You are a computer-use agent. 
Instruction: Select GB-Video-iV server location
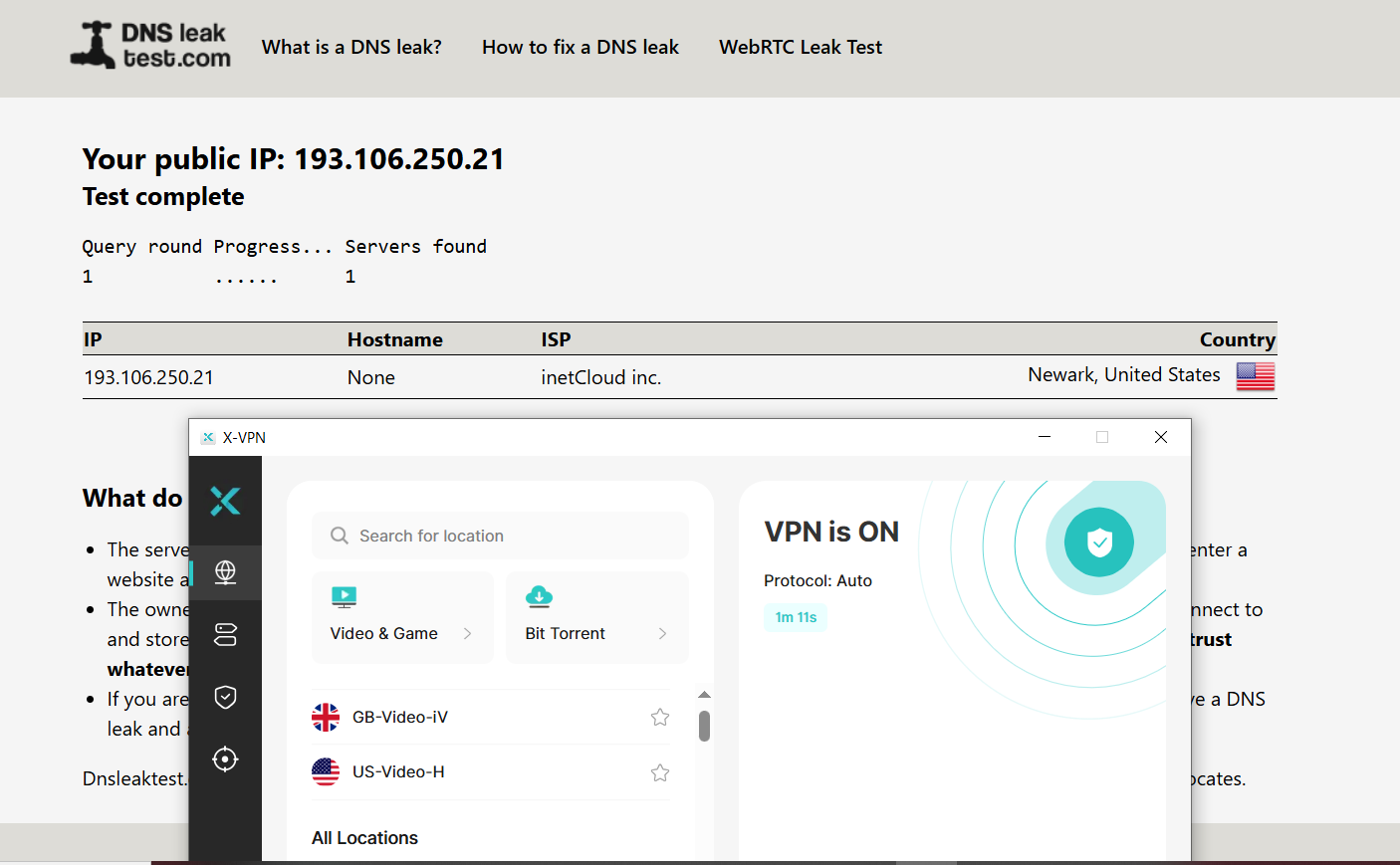pyautogui.click(x=400, y=717)
